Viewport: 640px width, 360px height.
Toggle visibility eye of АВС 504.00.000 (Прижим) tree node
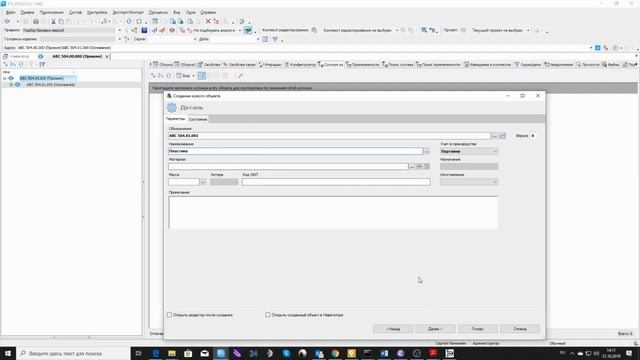(x=11, y=78)
